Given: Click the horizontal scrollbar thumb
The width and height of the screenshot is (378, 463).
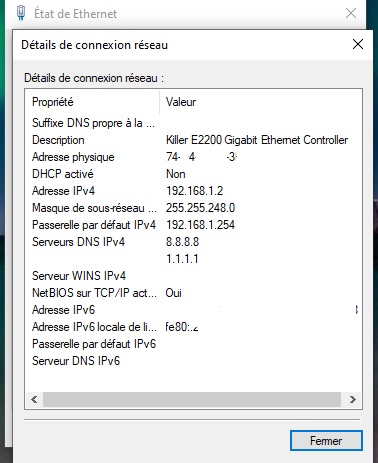Looking at the screenshot, I should click(x=192, y=399).
